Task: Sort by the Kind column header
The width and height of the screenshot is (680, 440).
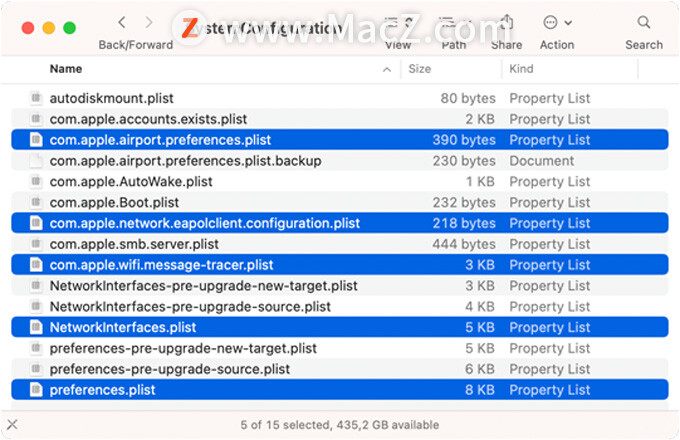Action: [521, 69]
